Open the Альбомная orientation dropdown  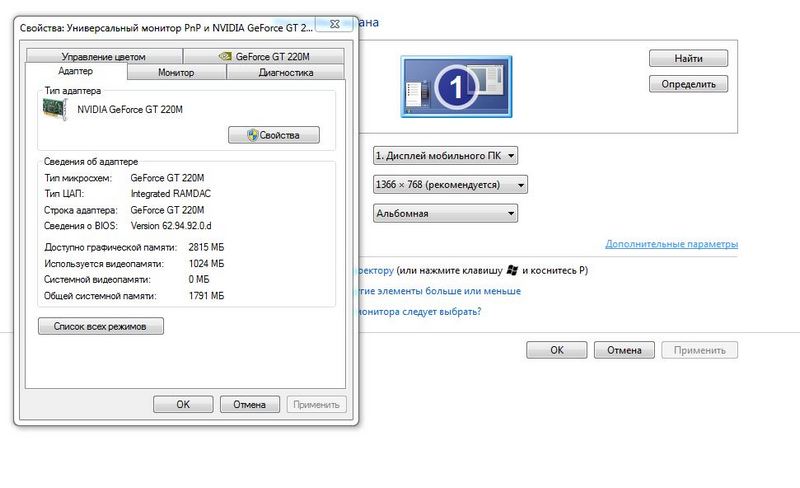445,213
